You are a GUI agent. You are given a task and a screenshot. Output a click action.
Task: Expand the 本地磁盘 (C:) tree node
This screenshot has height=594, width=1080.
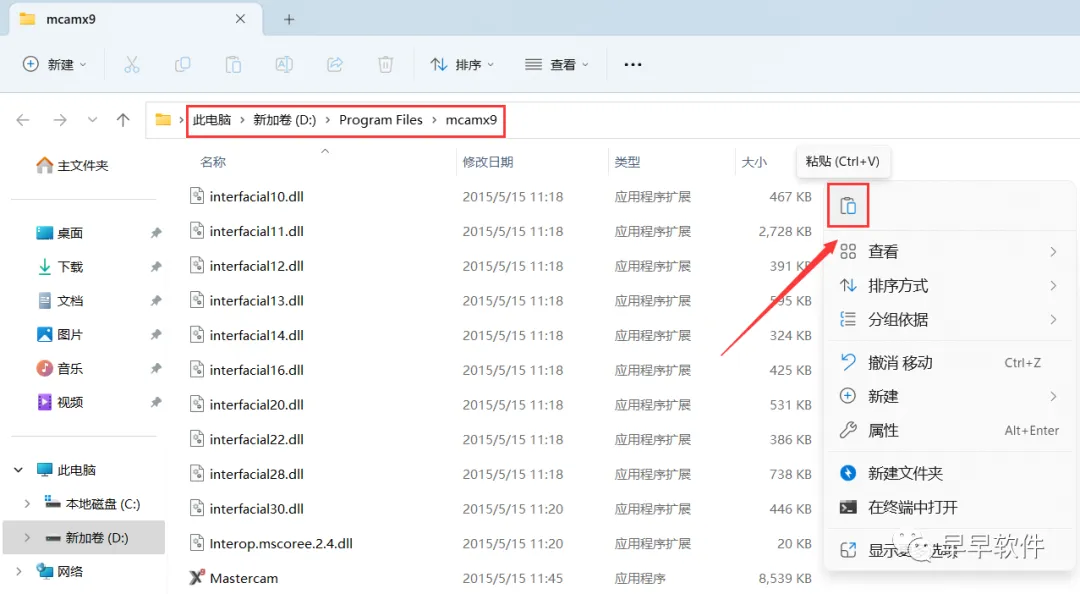(x=27, y=504)
